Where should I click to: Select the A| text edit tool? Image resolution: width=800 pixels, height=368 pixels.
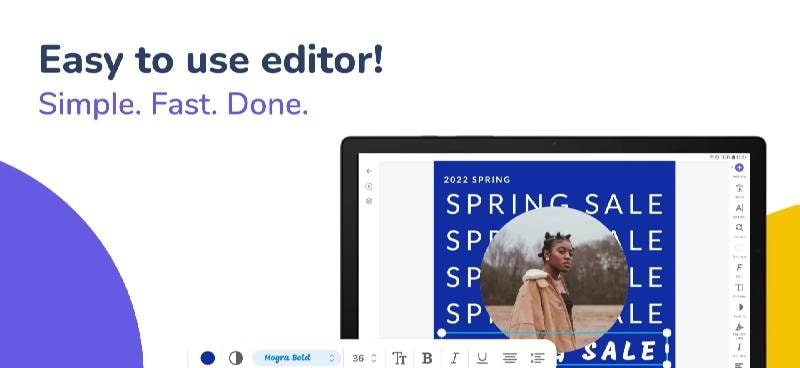click(x=739, y=208)
